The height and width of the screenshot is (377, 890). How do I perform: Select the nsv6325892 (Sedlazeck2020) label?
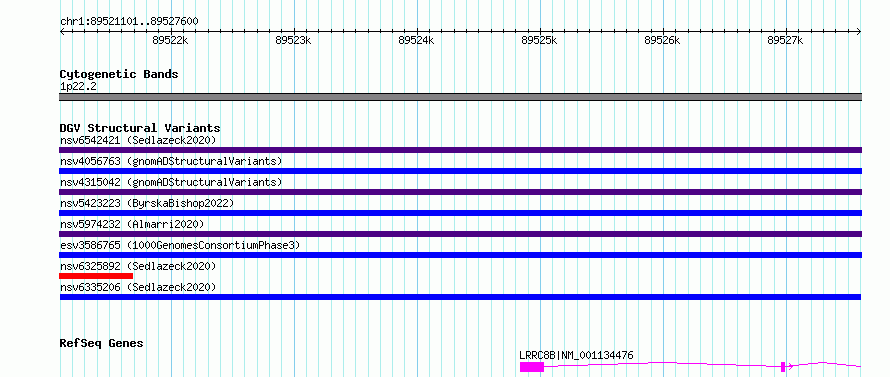[138, 266]
